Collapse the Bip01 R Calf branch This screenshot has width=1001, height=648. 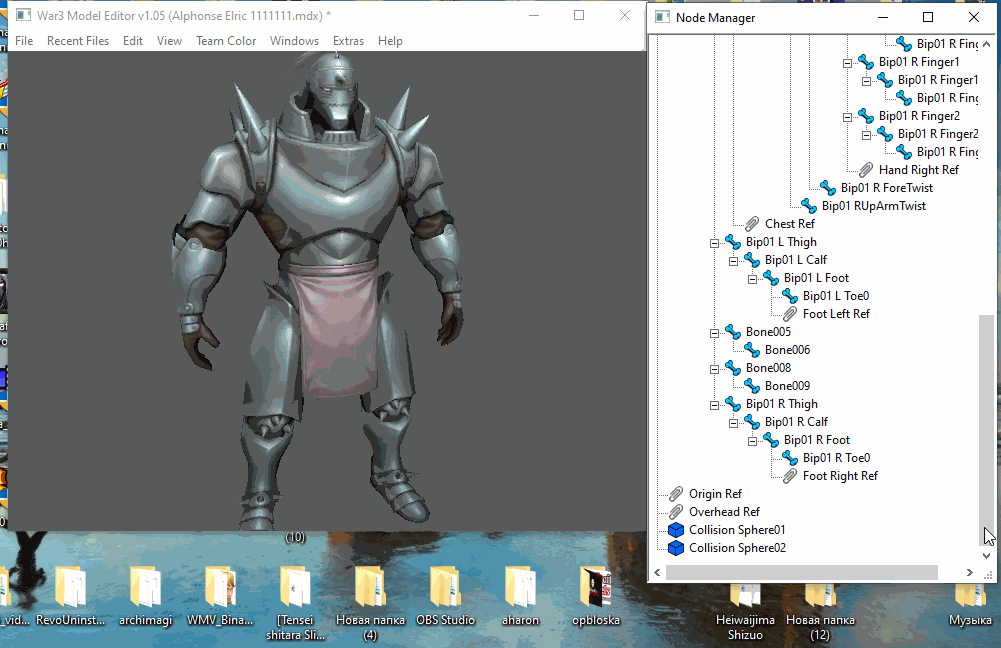coord(733,422)
